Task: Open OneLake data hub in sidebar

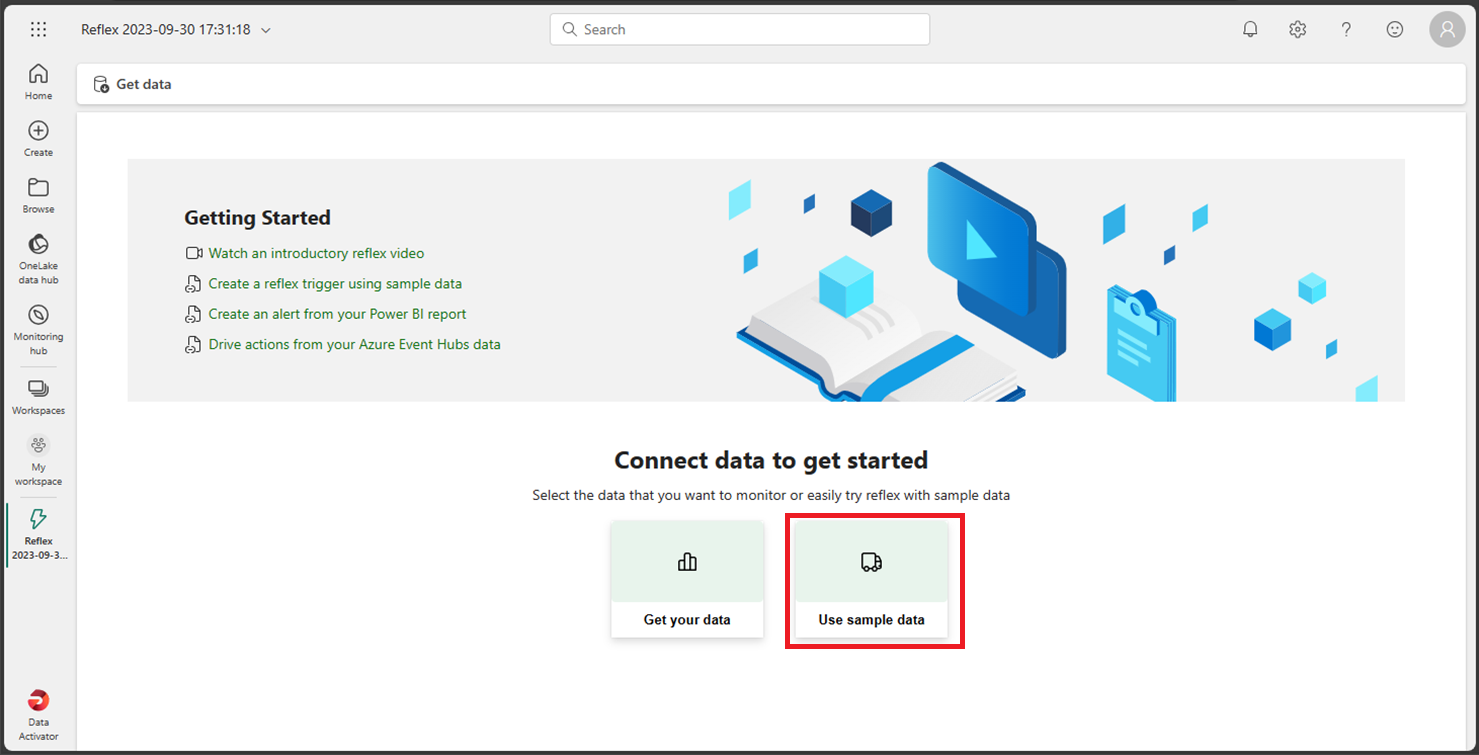Action: point(38,260)
